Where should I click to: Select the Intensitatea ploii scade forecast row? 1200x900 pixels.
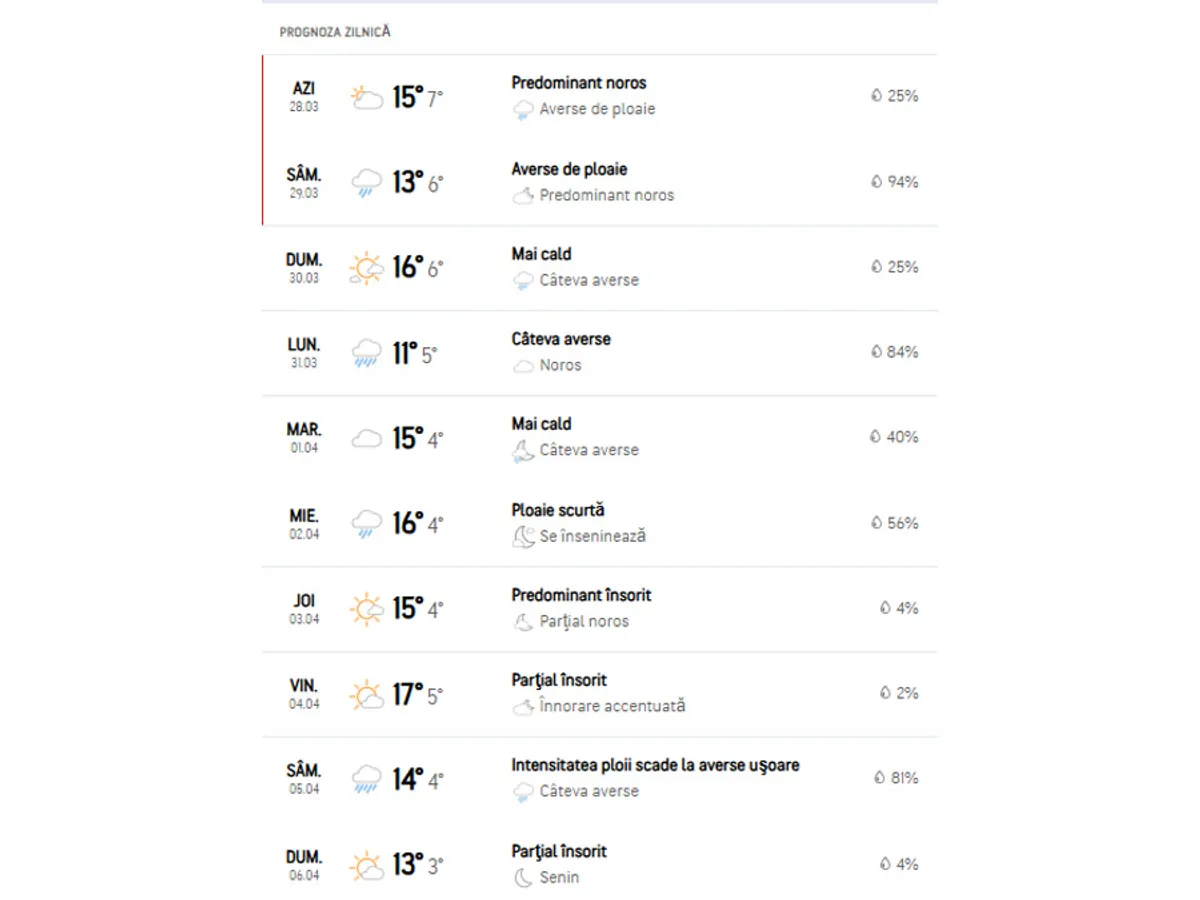tap(655, 765)
